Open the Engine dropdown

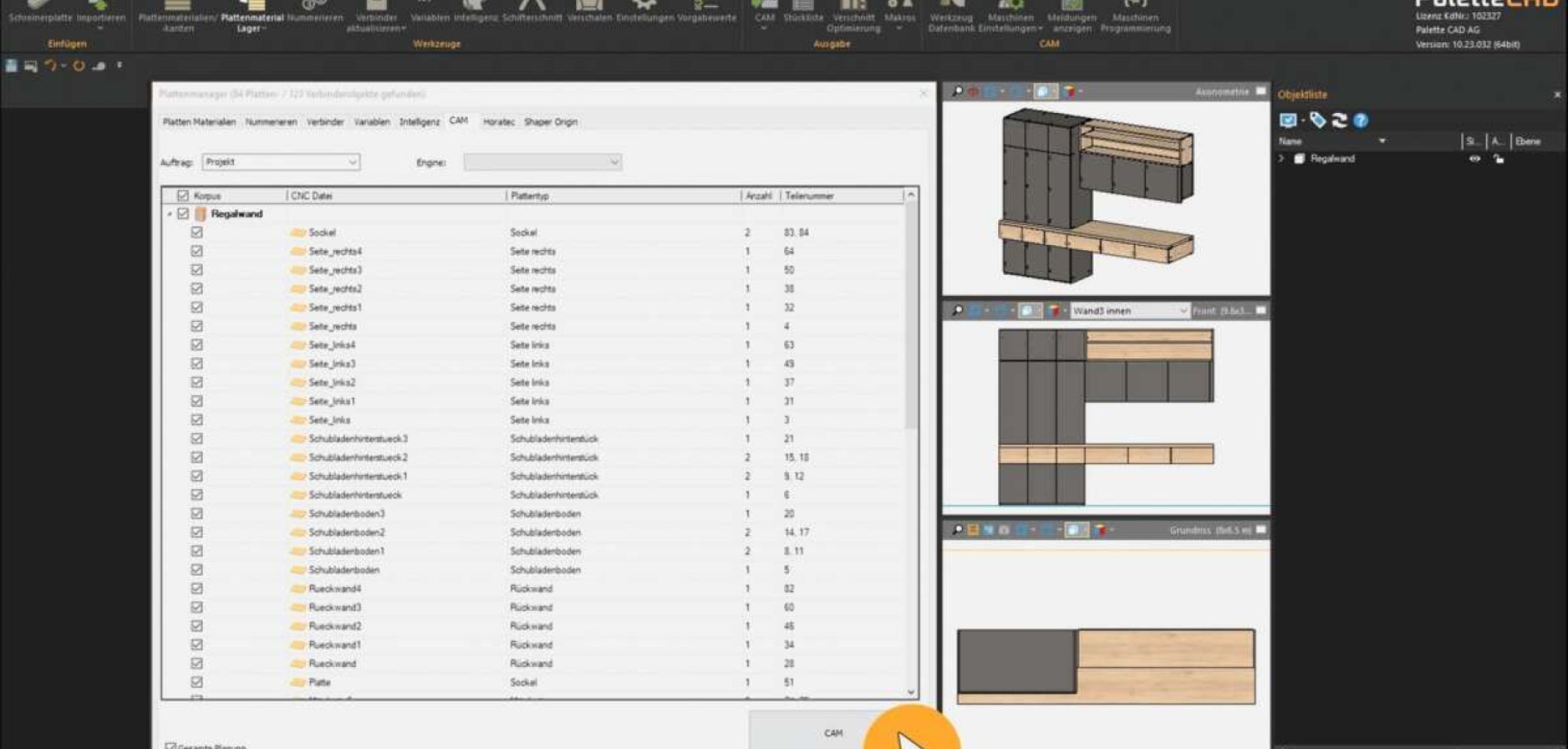click(542, 162)
